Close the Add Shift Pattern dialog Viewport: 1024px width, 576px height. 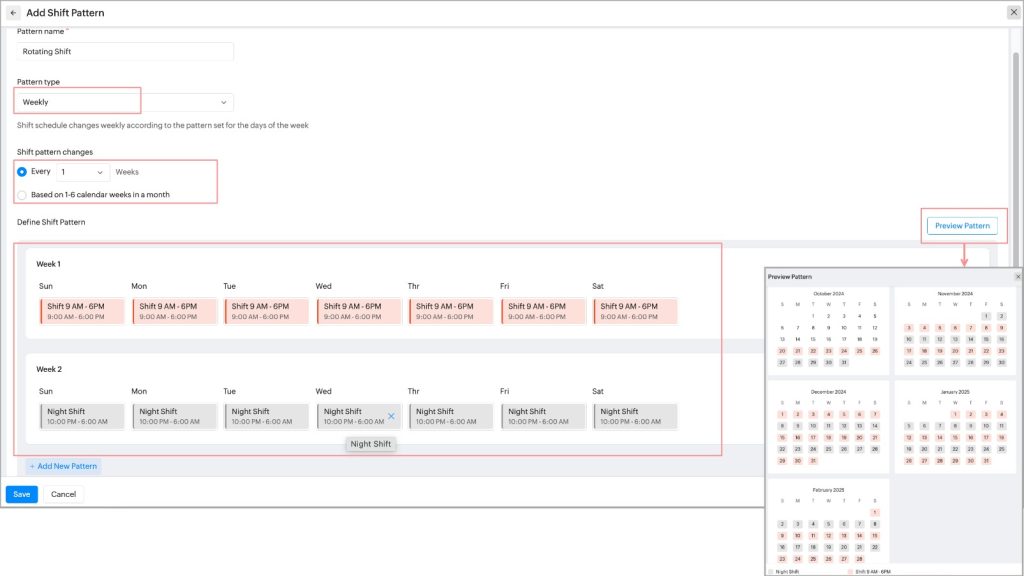point(1012,13)
